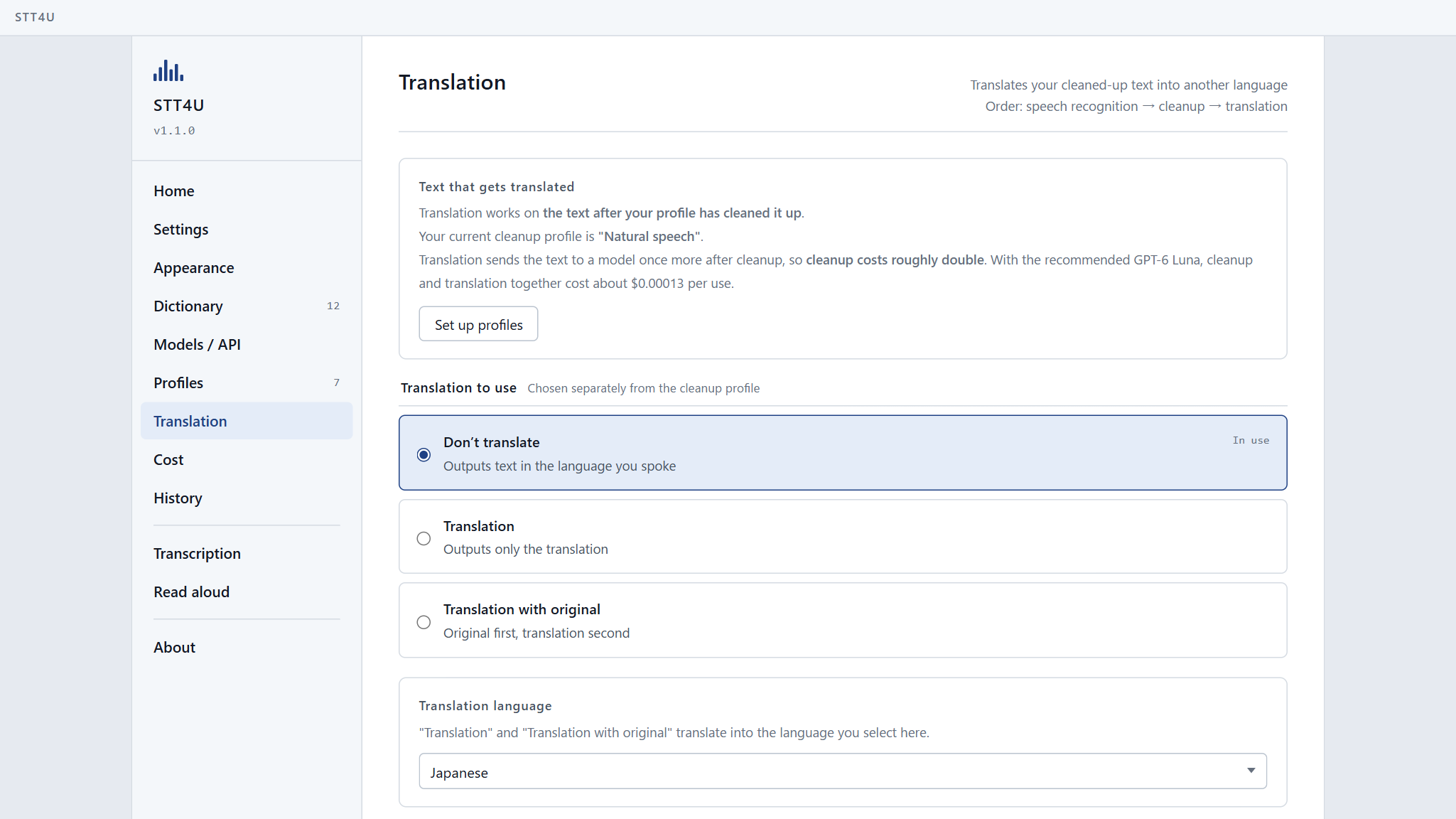The height and width of the screenshot is (819, 1456).
Task: Open the Appearance section
Action: (247, 267)
